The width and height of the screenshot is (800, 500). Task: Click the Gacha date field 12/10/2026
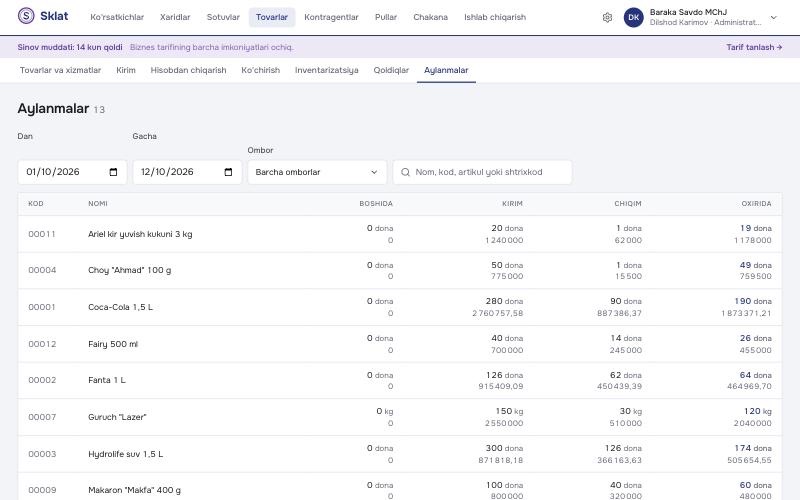pos(187,172)
